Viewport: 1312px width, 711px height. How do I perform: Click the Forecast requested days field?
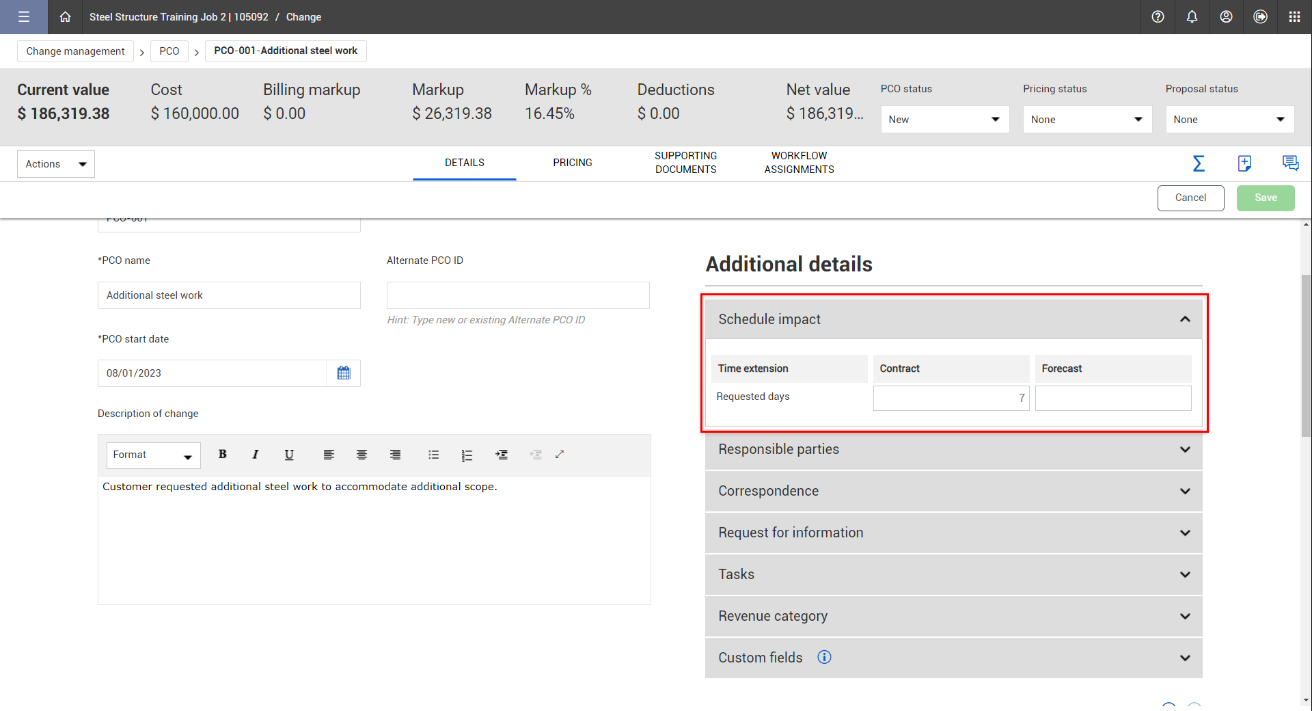pyautogui.click(x=1113, y=398)
